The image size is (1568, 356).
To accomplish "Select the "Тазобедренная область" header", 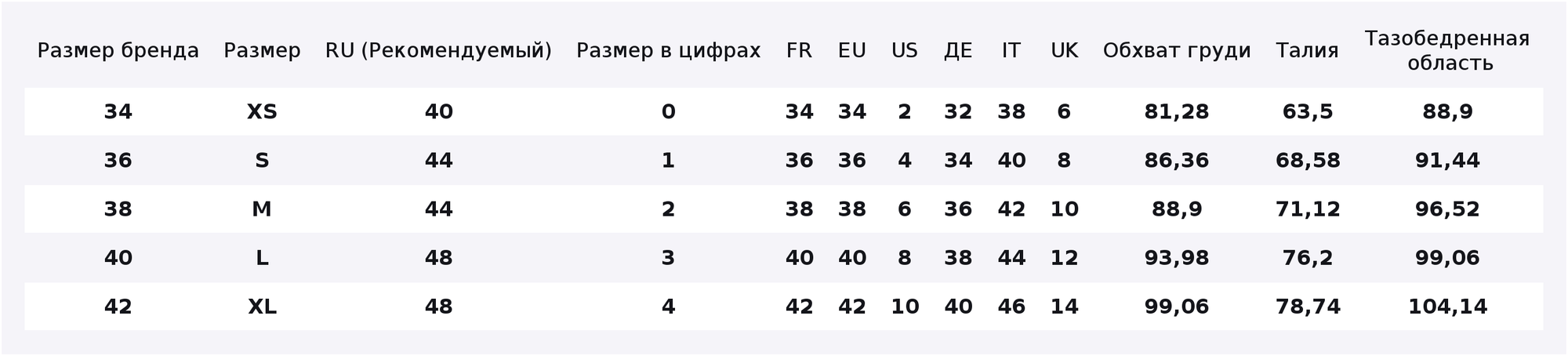I will click(x=1447, y=51).
